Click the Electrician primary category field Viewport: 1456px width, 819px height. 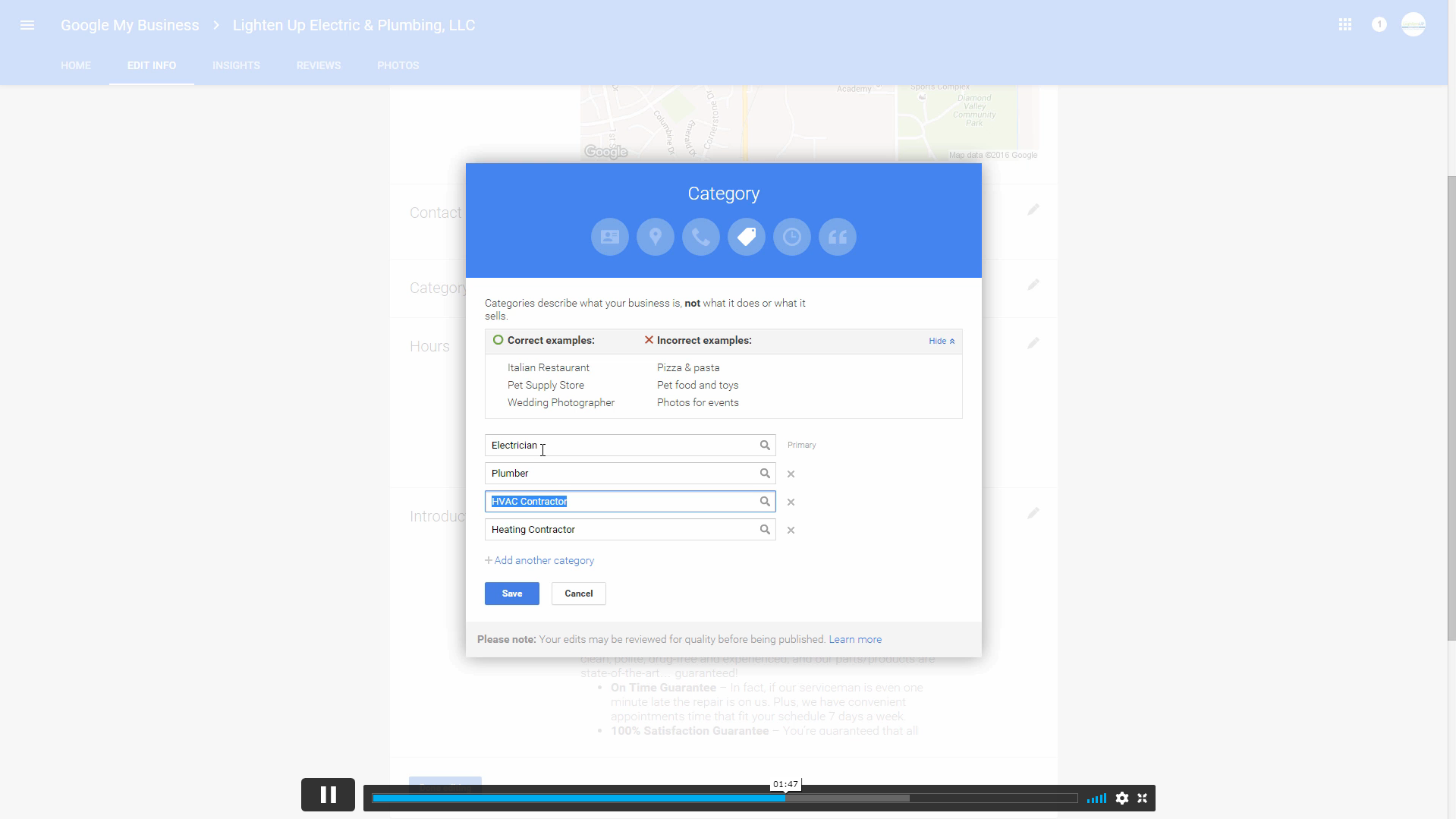click(631, 446)
